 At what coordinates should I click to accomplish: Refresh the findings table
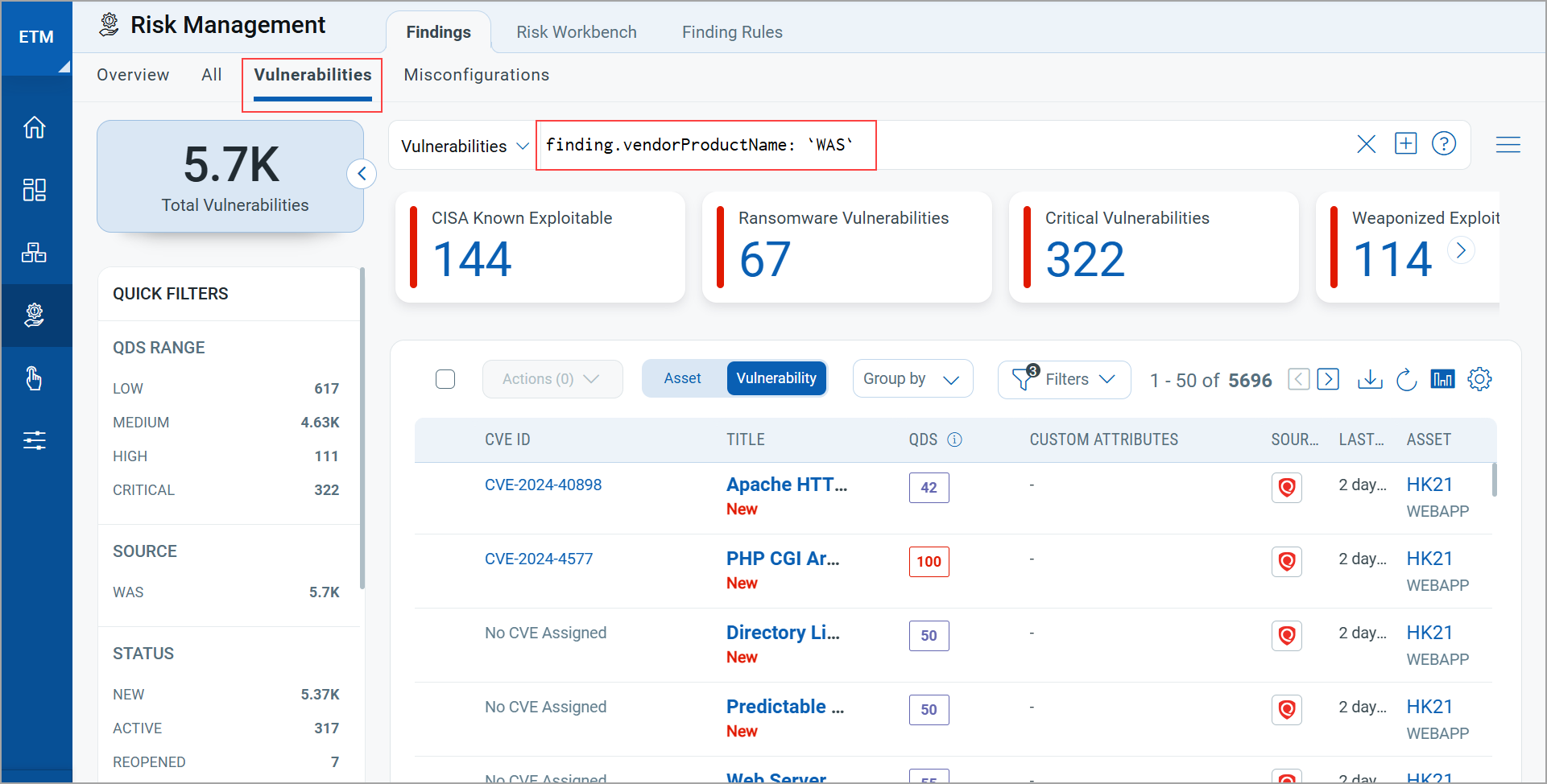coord(1406,379)
